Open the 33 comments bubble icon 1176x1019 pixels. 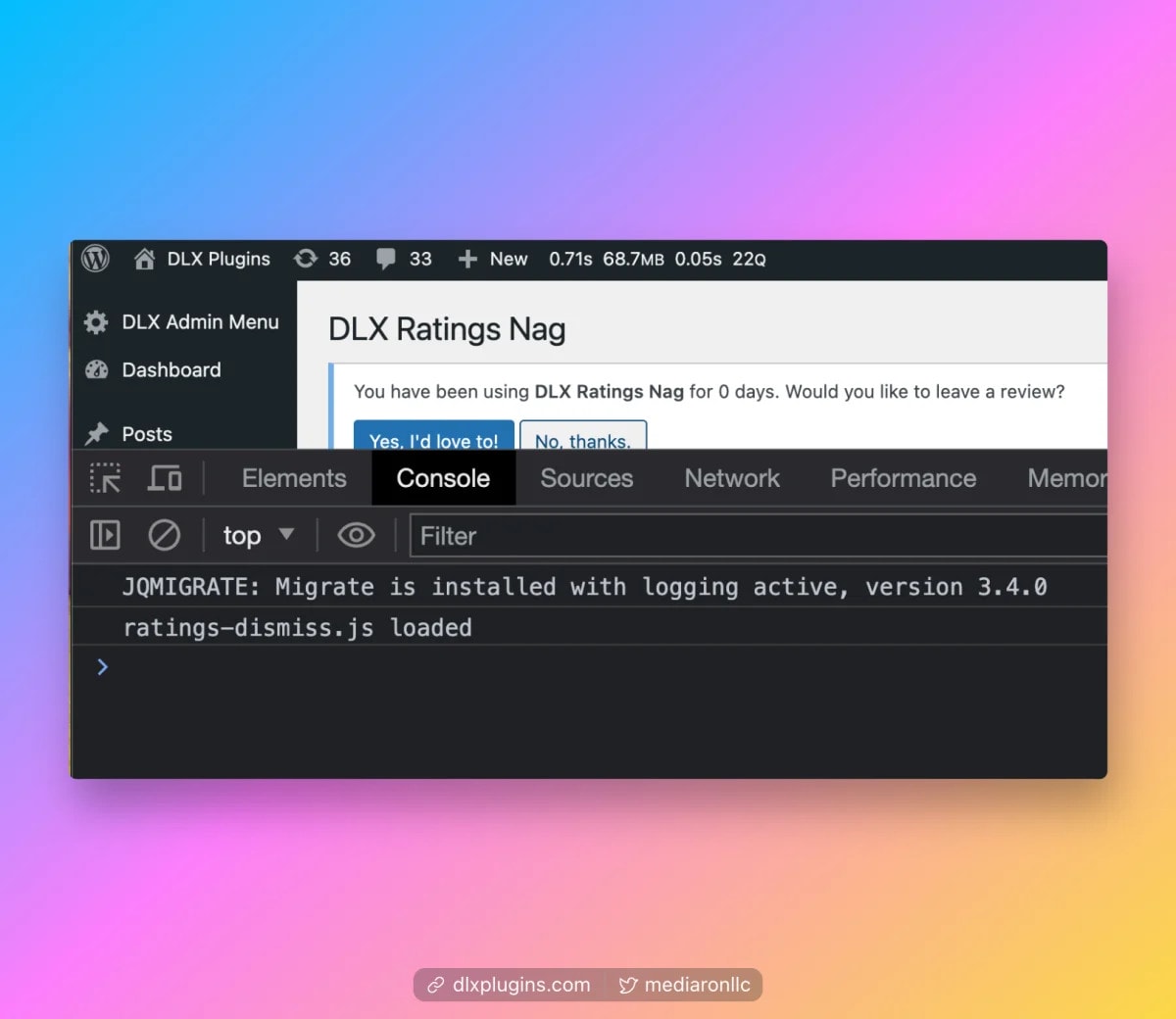[x=386, y=259]
